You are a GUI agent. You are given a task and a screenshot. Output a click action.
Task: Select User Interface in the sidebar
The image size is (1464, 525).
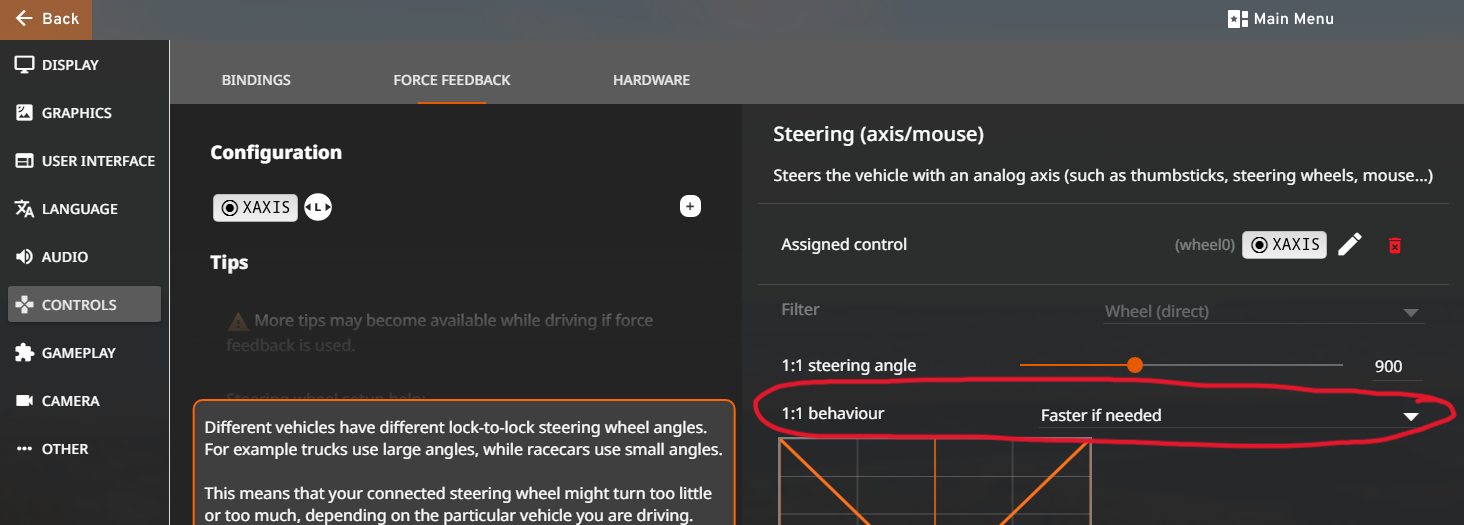click(97, 161)
